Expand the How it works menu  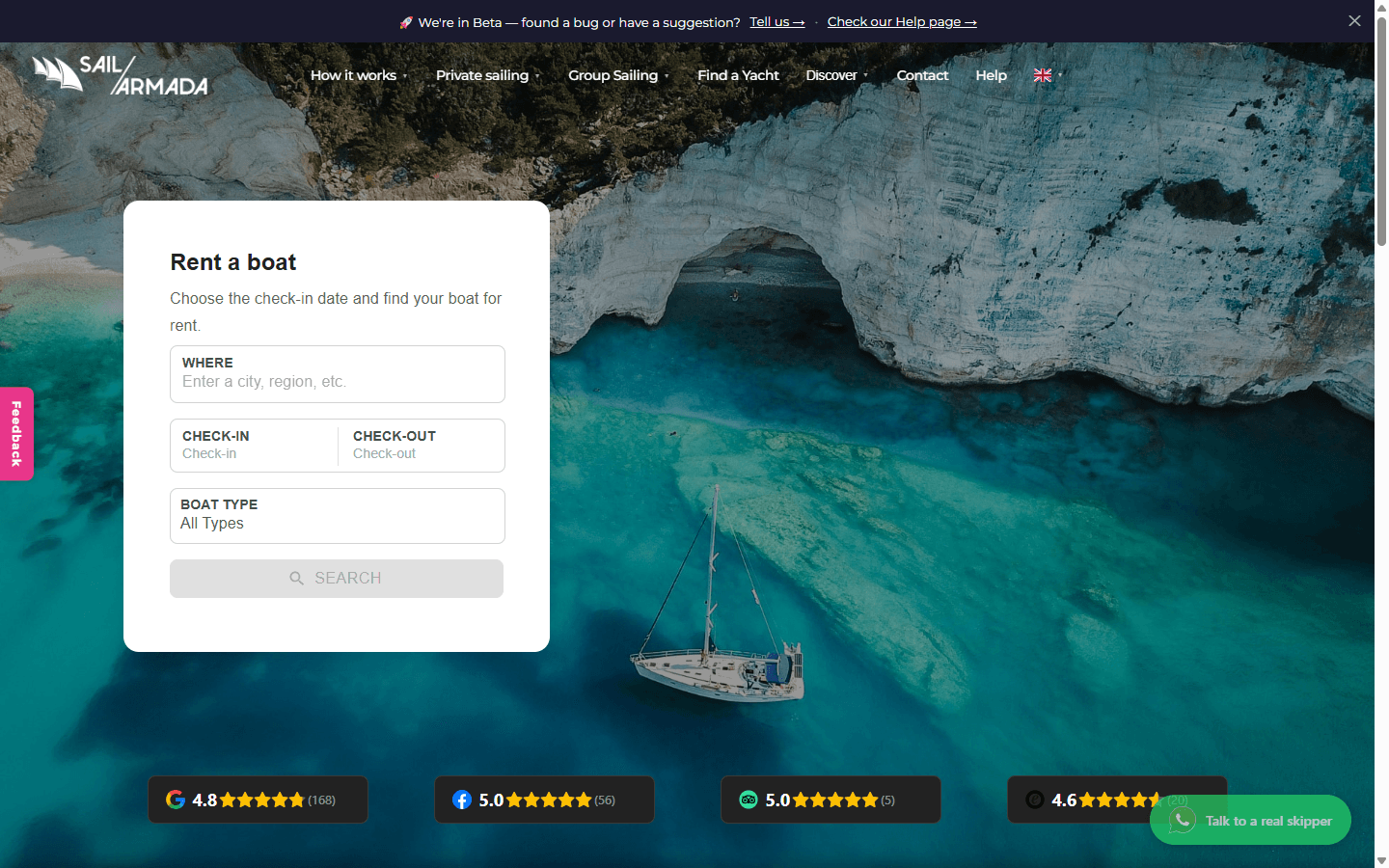[x=358, y=75]
